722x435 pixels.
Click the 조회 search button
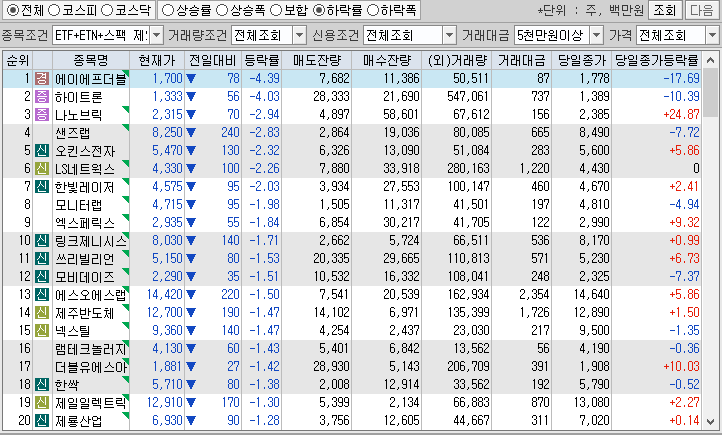point(665,10)
